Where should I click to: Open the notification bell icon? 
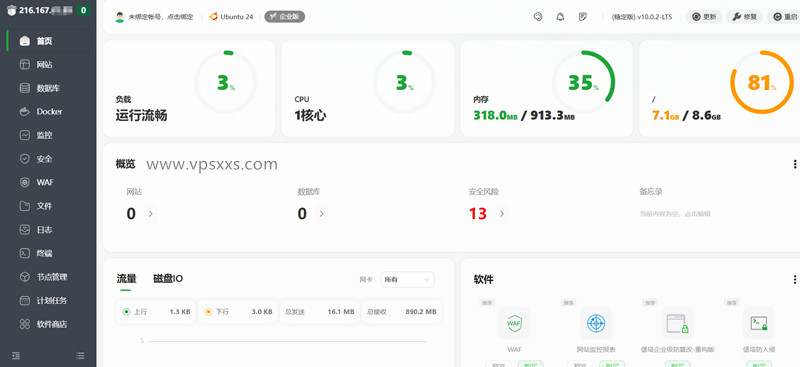(560, 17)
